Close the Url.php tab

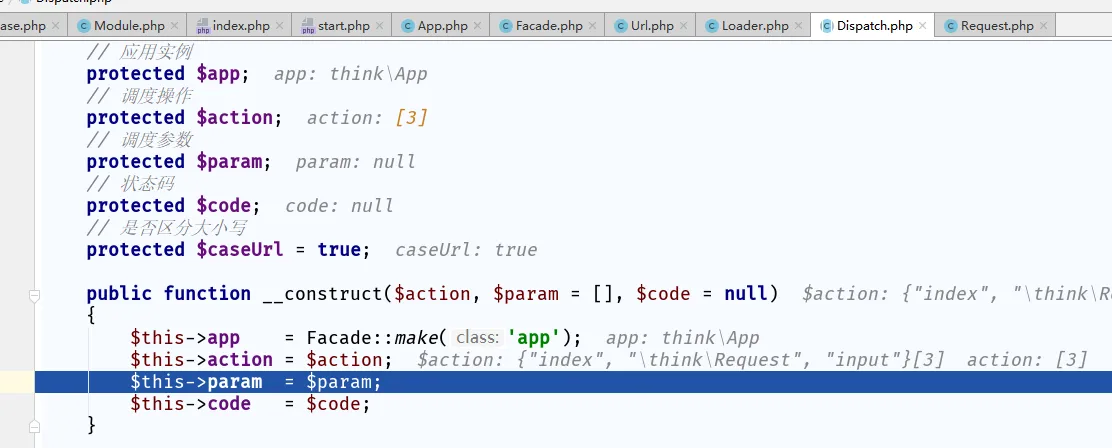(685, 26)
